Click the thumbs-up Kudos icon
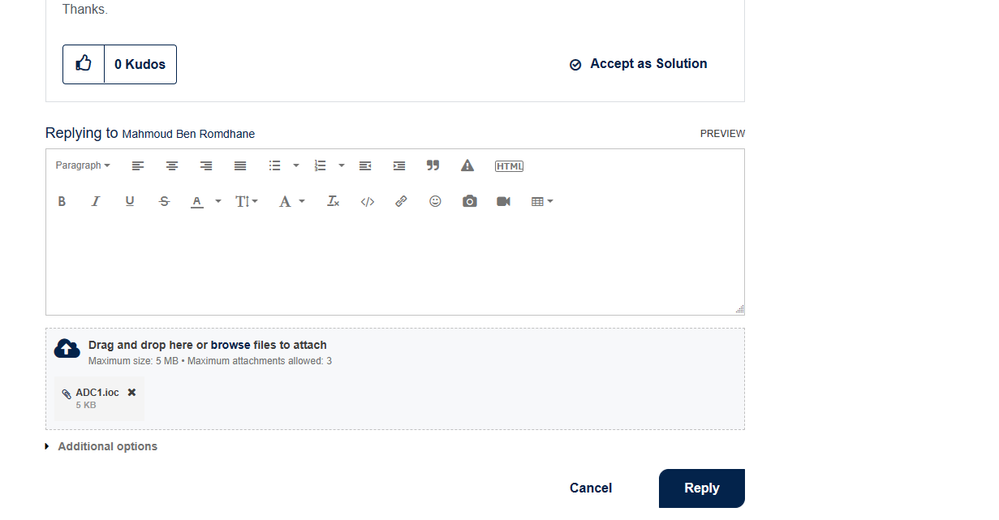Viewport: 999px width, 520px height. [x=84, y=64]
